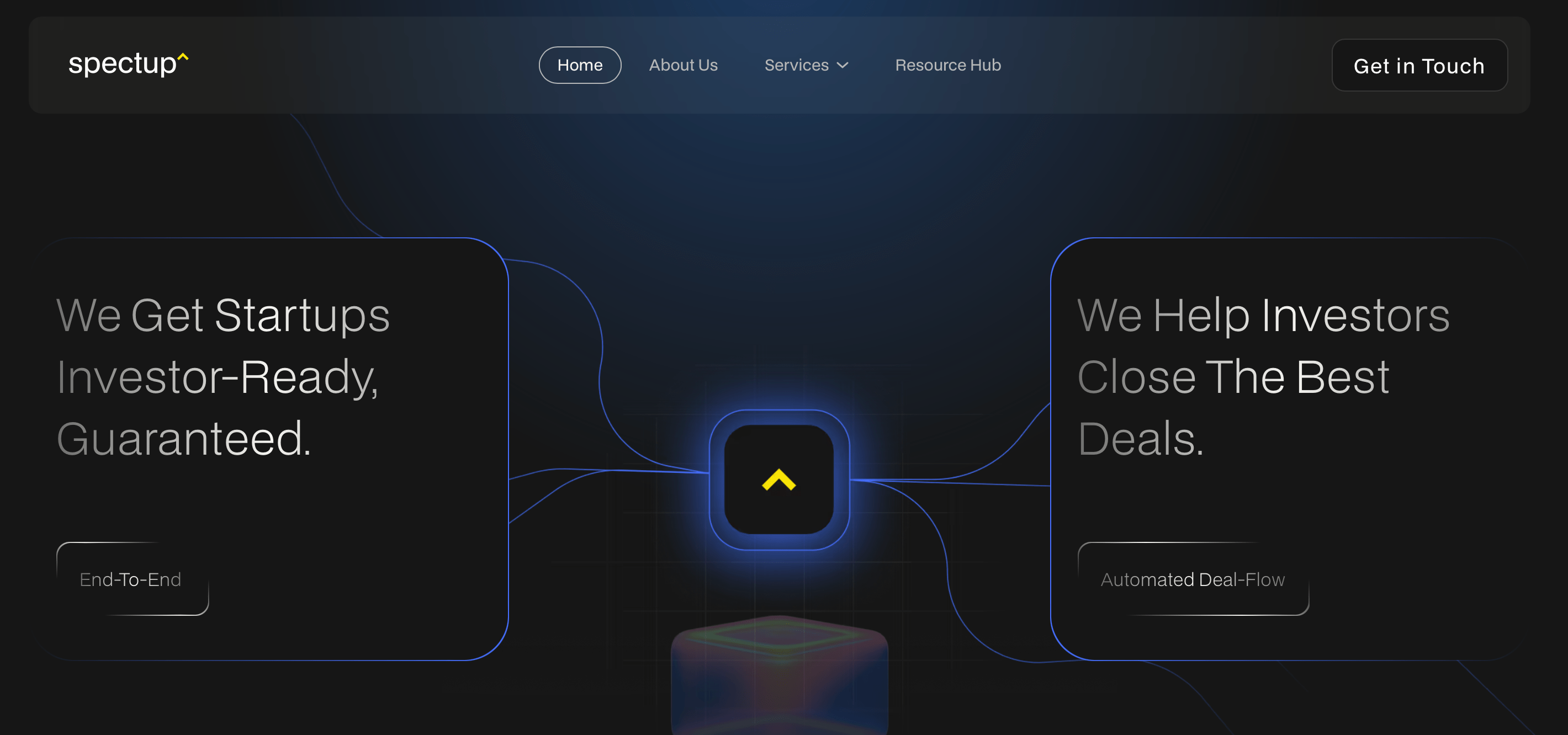This screenshot has height=735, width=1568.
Task: Click the 'We Help Investors' heading
Action: pos(1263,315)
